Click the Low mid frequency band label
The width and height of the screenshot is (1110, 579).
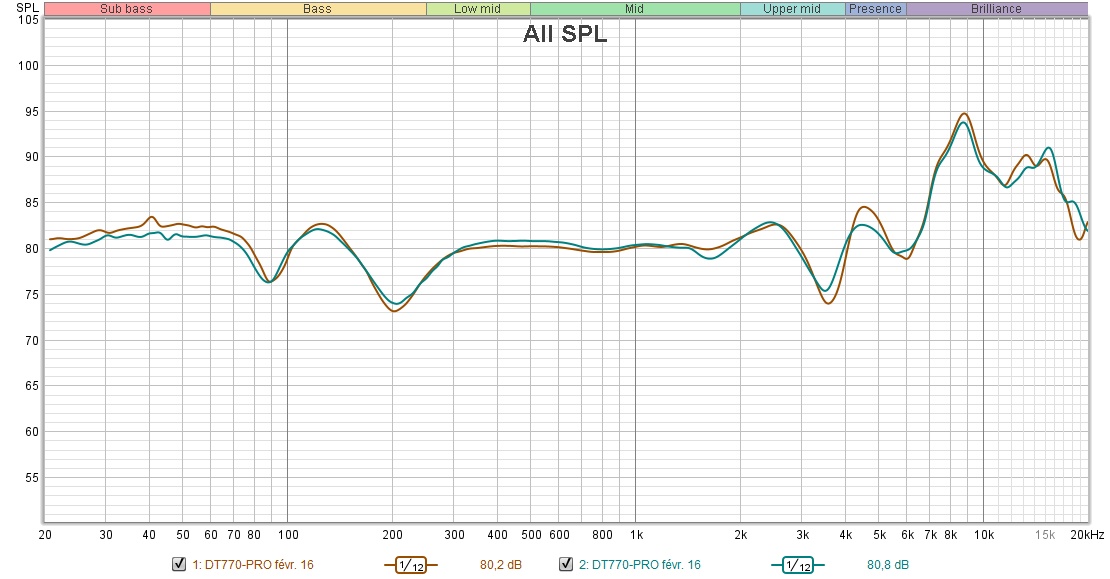pos(478,9)
